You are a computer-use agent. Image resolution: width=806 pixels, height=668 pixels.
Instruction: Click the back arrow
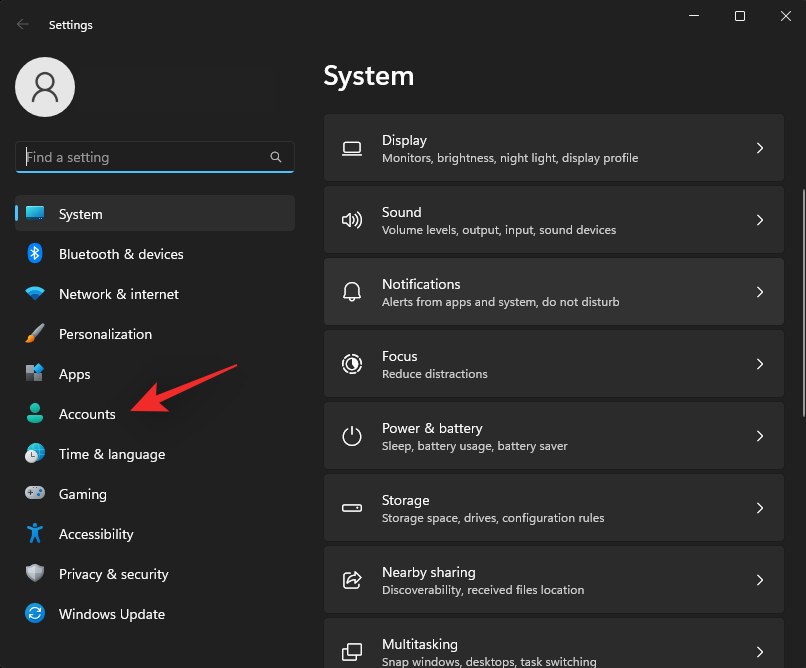click(22, 24)
